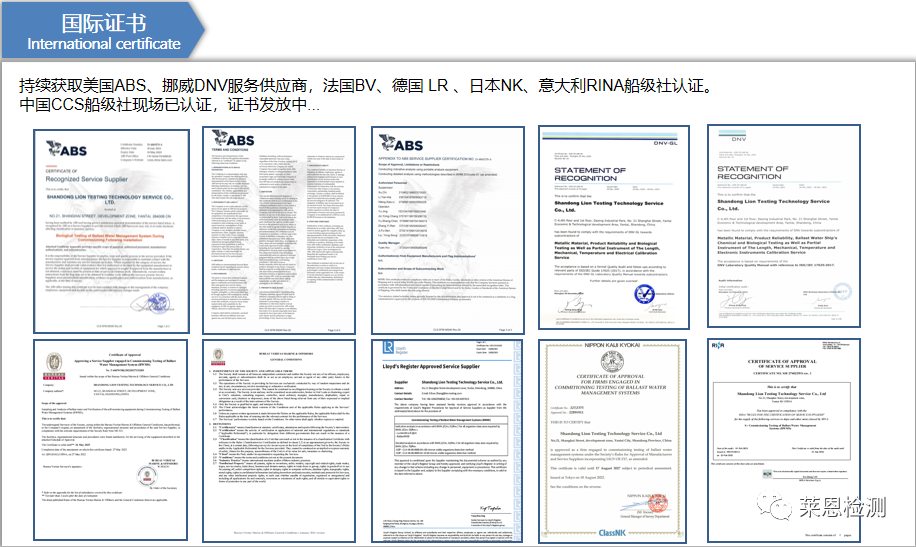Click the round stamp on the Bureau Veritas certificate
Screen dimensions: 916x547
[146, 476]
